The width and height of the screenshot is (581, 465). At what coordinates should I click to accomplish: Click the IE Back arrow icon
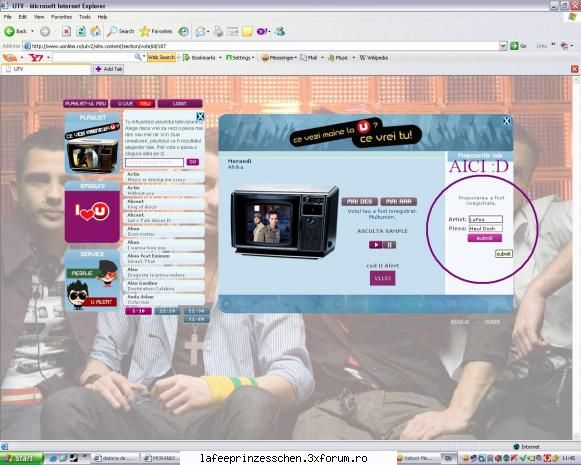point(9,31)
